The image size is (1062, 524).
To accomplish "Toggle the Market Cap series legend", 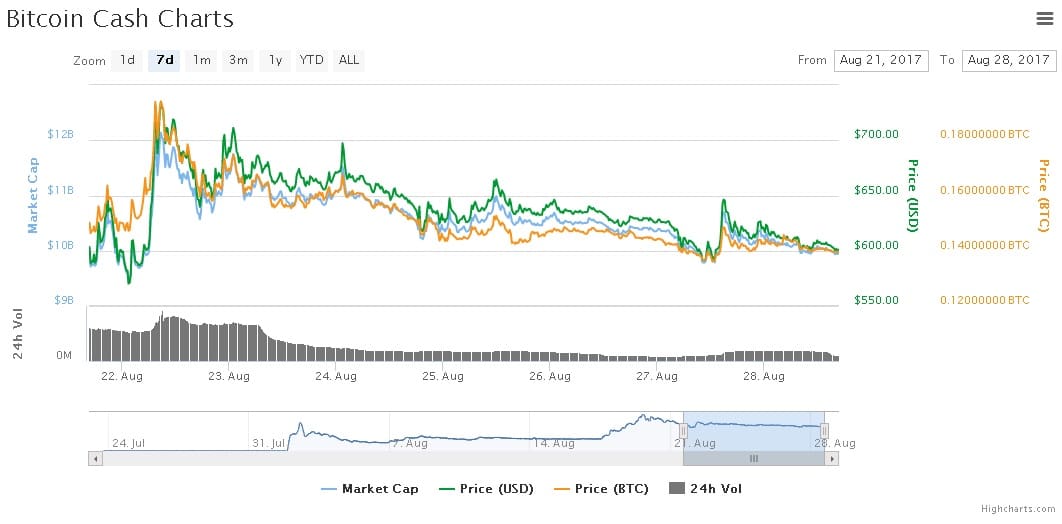I will click(x=370, y=489).
